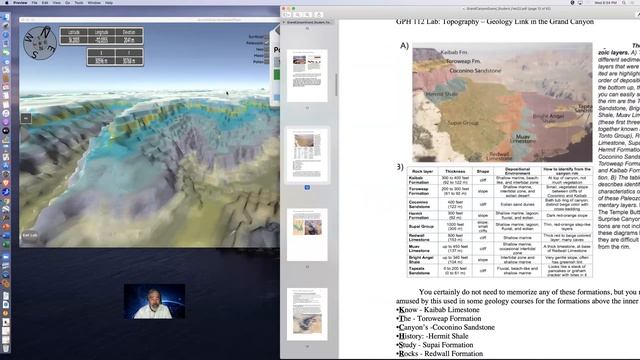Click the Latitude readout box
This screenshot has height=360, width=640.
(x=74, y=36)
